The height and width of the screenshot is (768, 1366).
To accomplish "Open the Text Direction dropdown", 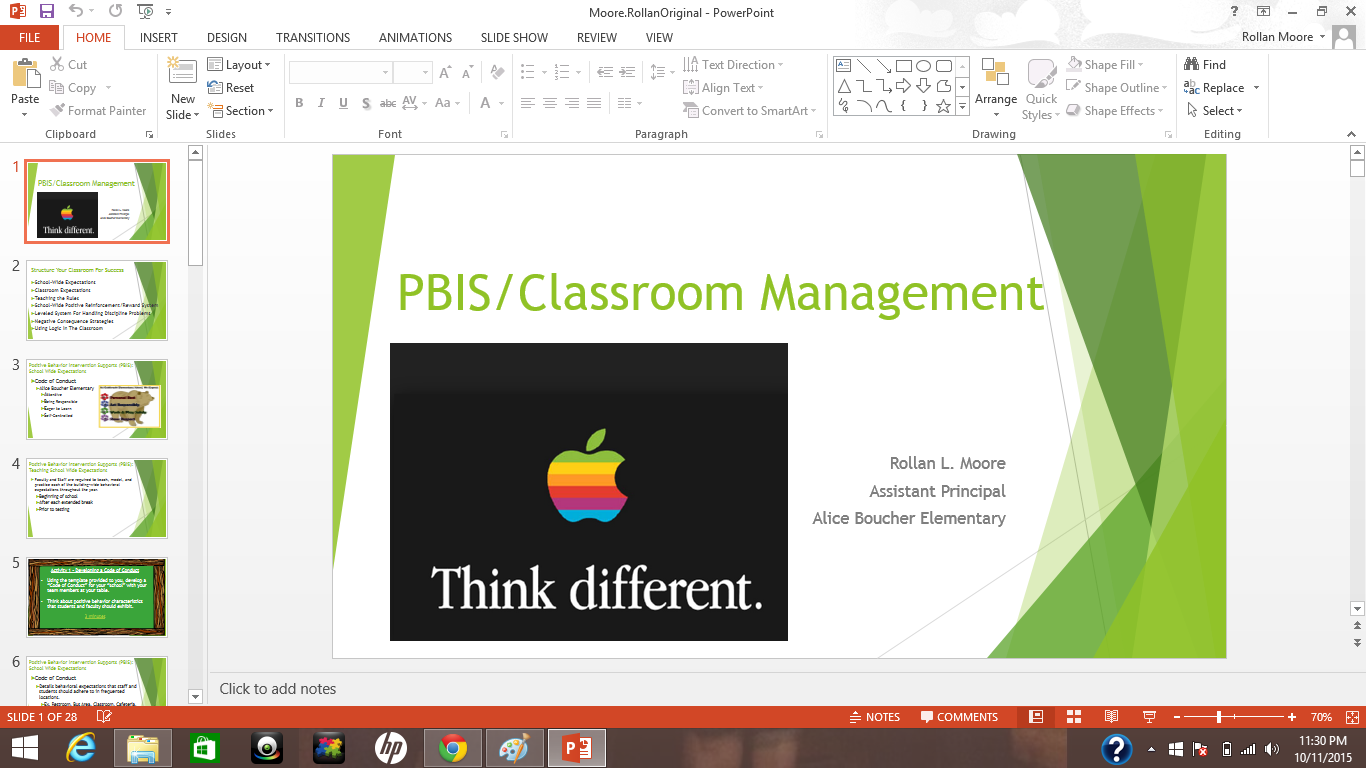I will 734,65.
